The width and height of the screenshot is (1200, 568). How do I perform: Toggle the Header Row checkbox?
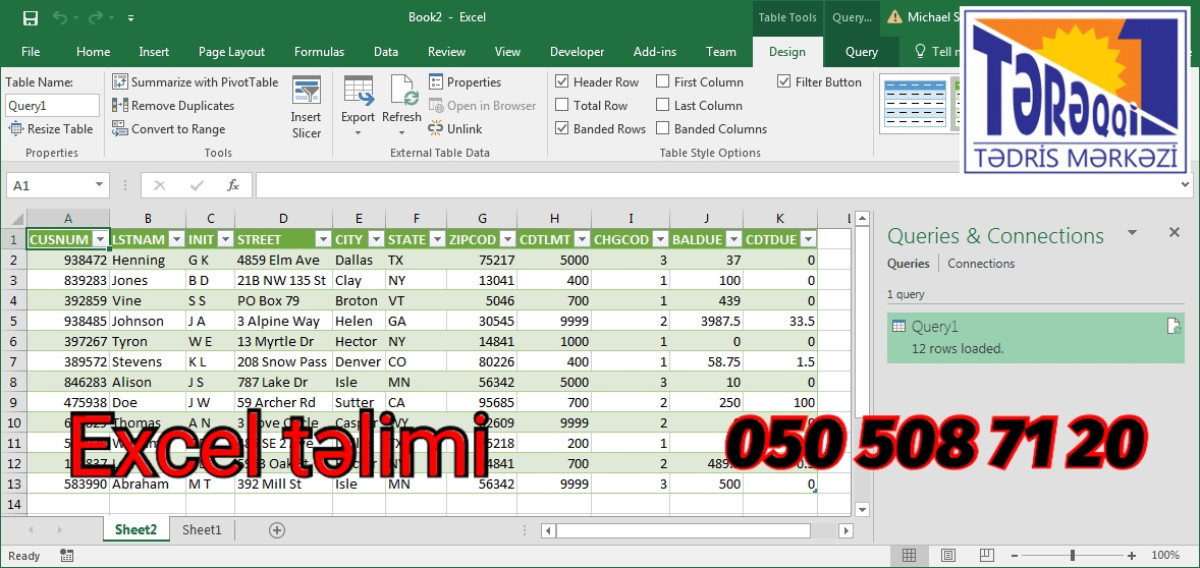click(x=562, y=82)
